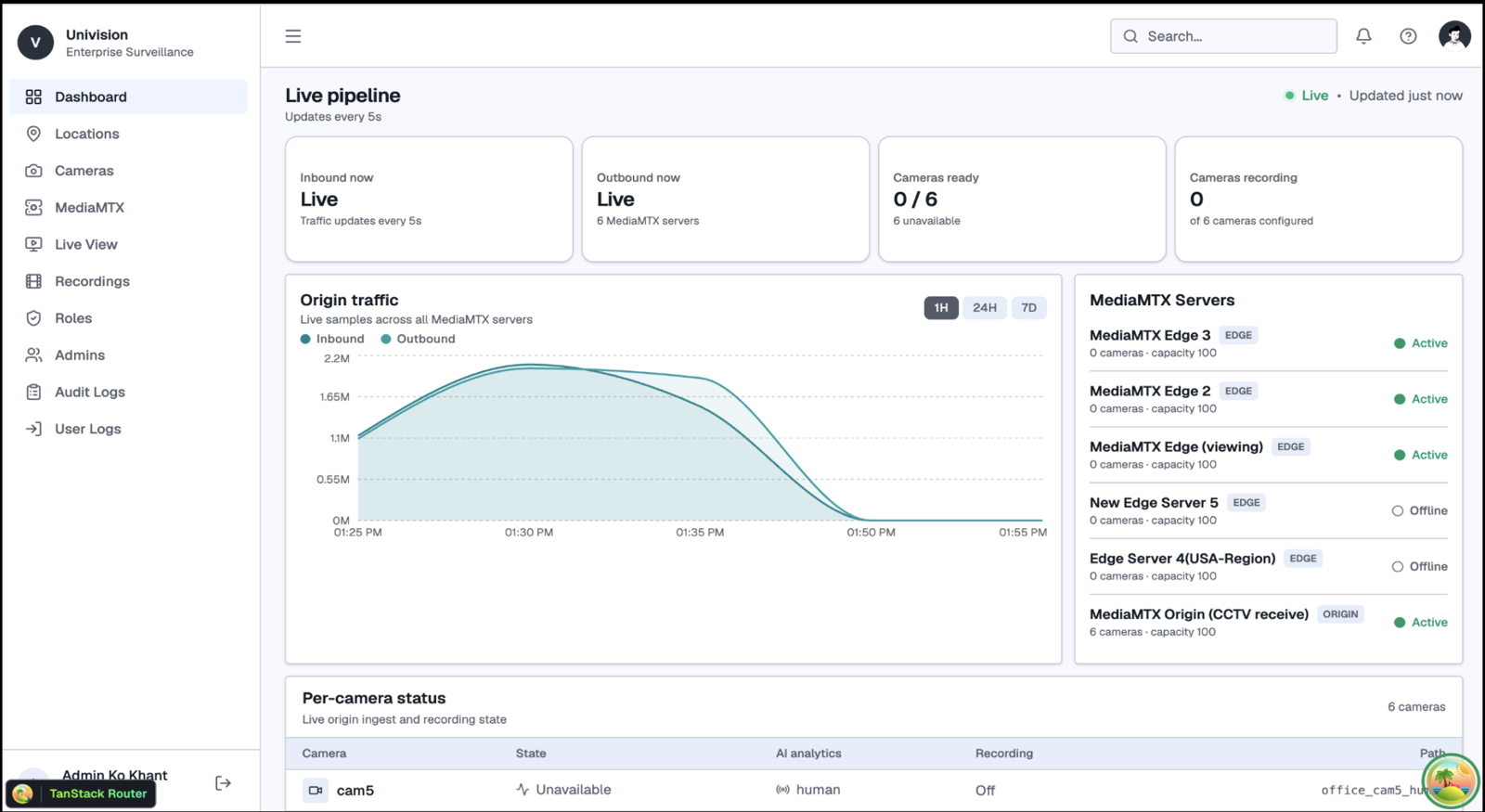Open Admins page
Image resolution: width=1485 pixels, height=812 pixels.
pyautogui.click(x=128, y=354)
